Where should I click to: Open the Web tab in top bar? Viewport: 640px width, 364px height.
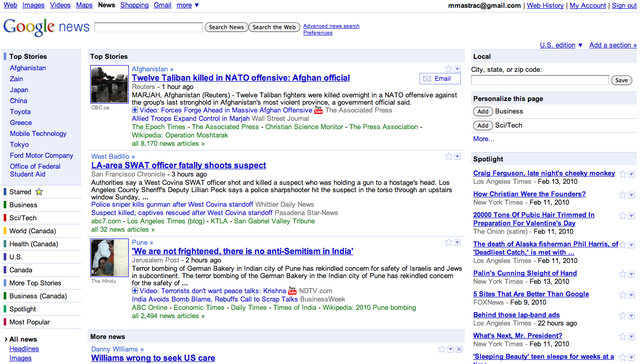point(10,5)
